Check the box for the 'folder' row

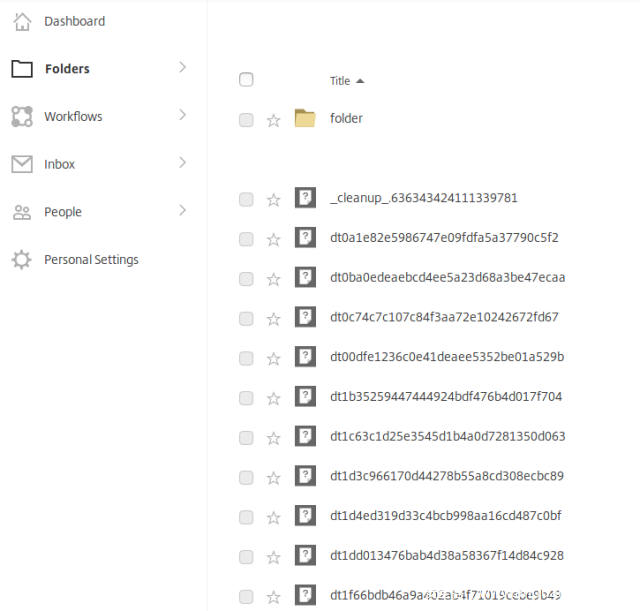click(246, 120)
